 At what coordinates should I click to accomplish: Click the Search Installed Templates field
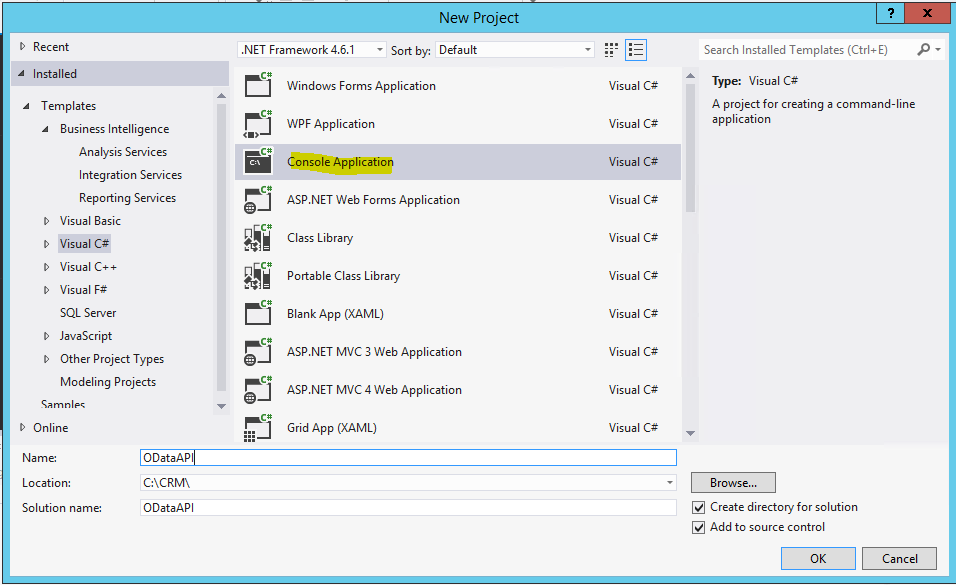(x=807, y=50)
